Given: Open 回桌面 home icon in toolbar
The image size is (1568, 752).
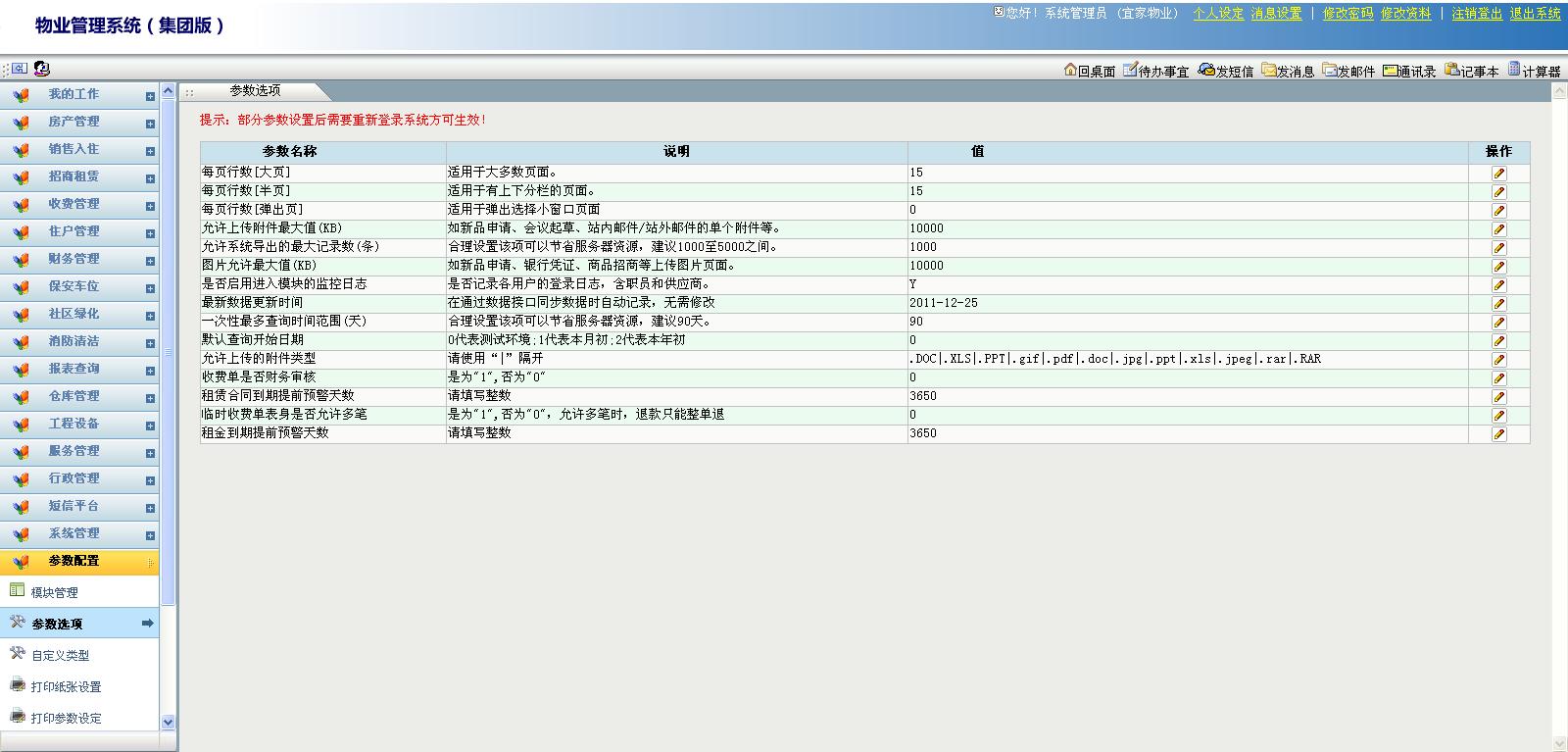Looking at the screenshot, I should click(1090, 71).
